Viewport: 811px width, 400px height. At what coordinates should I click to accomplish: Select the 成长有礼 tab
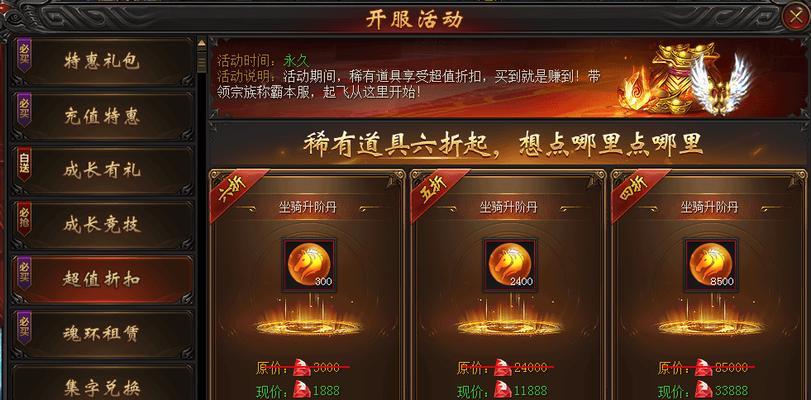pos(102,171)
